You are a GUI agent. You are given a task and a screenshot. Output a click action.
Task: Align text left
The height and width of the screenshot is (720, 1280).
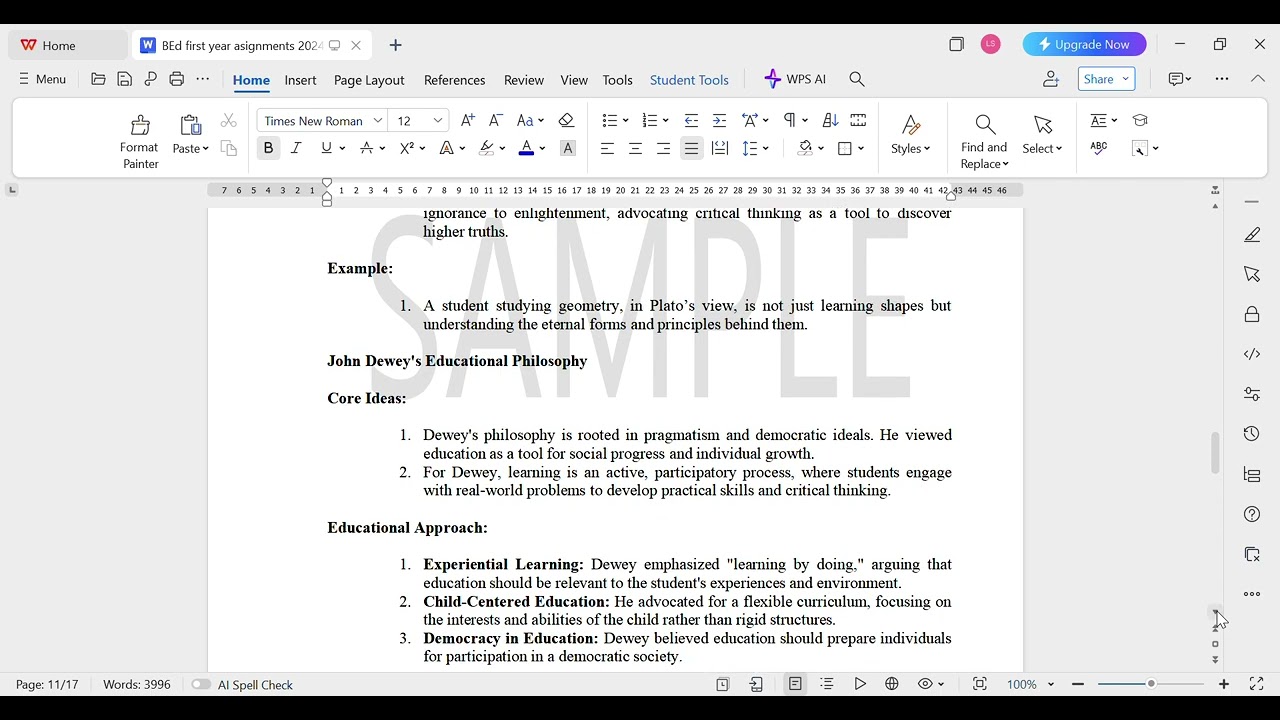(607, 148)
